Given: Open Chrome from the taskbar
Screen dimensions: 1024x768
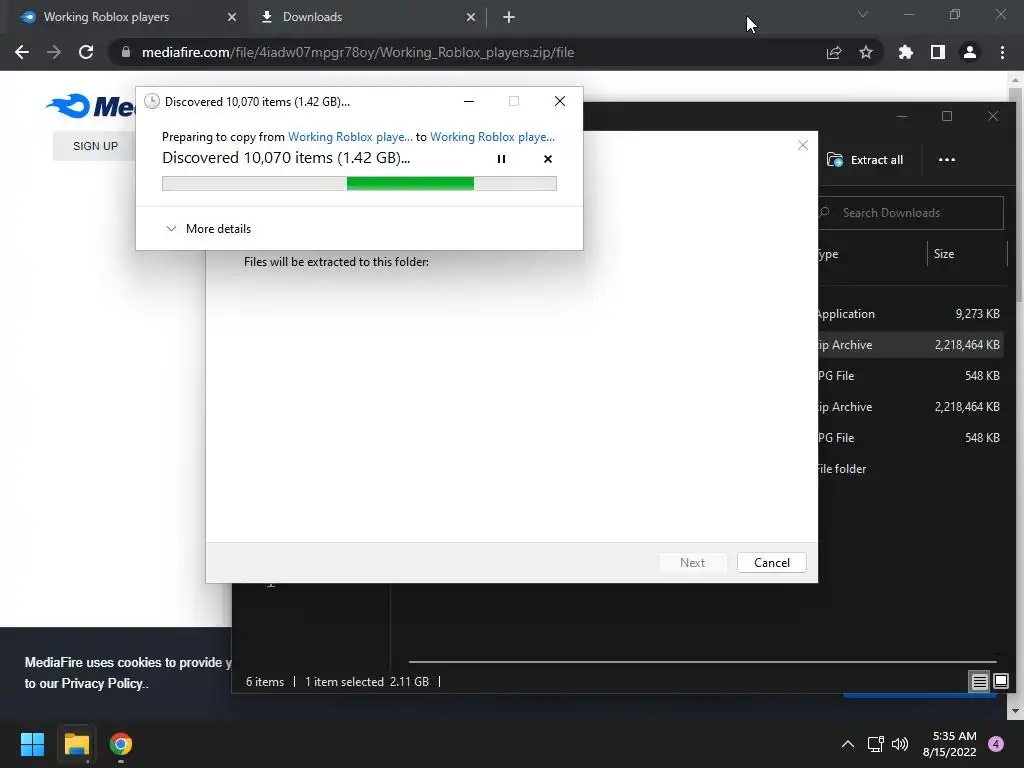Looking at the screenshot, I should tap(121, 744).
